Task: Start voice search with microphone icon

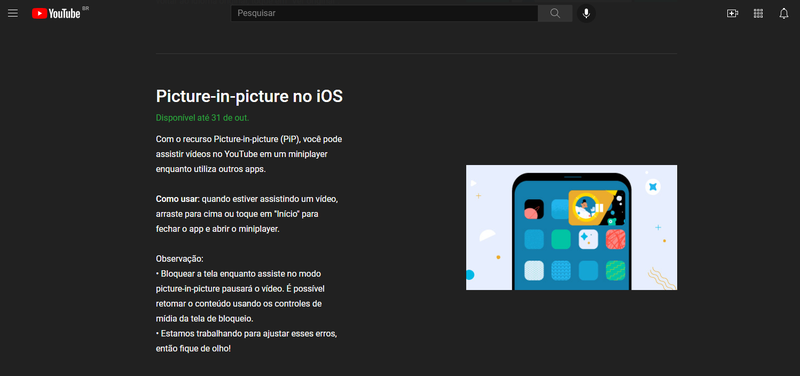Action: [x=586, y=13]
